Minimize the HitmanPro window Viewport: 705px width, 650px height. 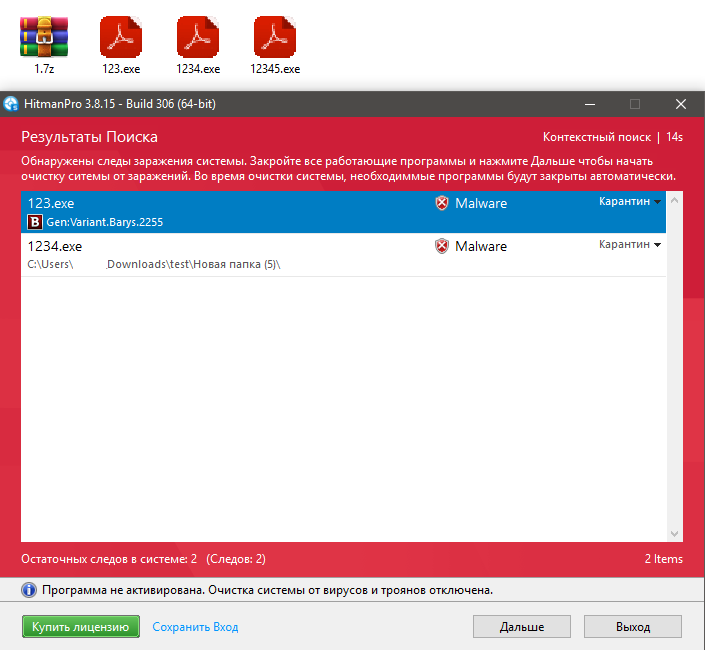[590, 104]
